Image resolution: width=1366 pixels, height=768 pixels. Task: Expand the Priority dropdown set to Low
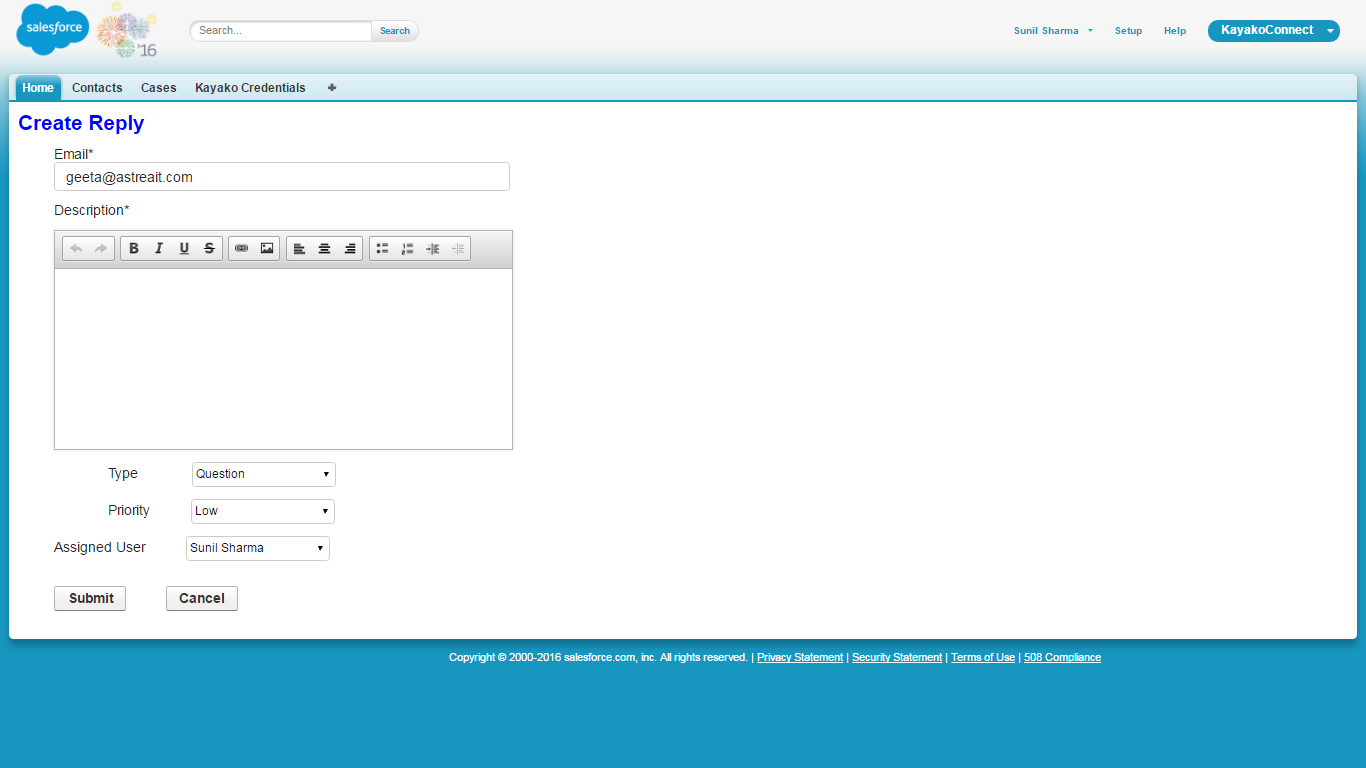[x=263, y=511]
